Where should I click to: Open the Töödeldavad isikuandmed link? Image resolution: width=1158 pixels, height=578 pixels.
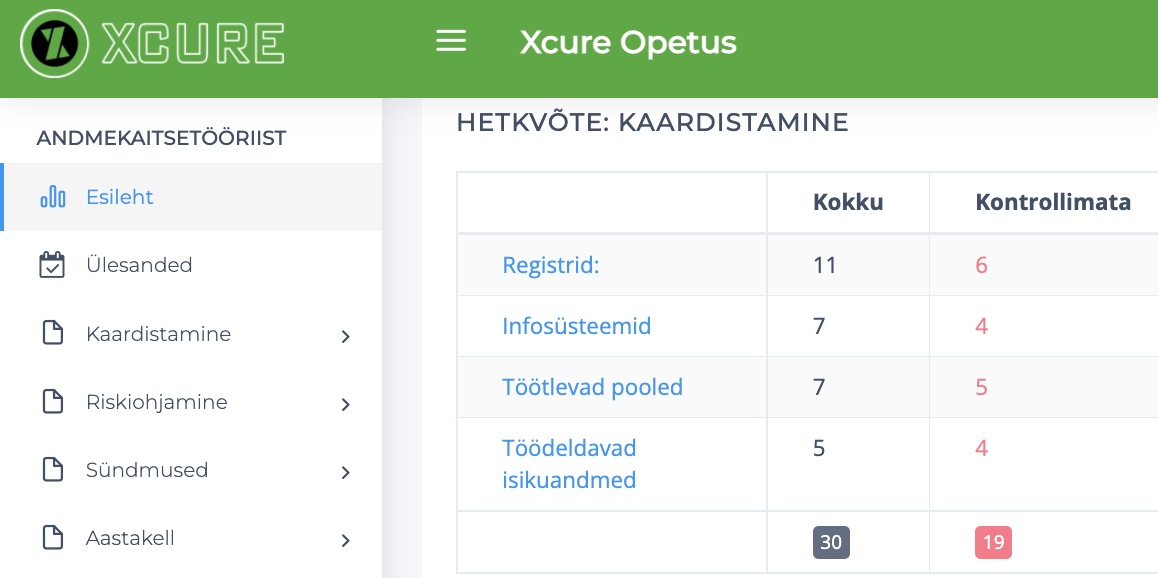(569, 463)
